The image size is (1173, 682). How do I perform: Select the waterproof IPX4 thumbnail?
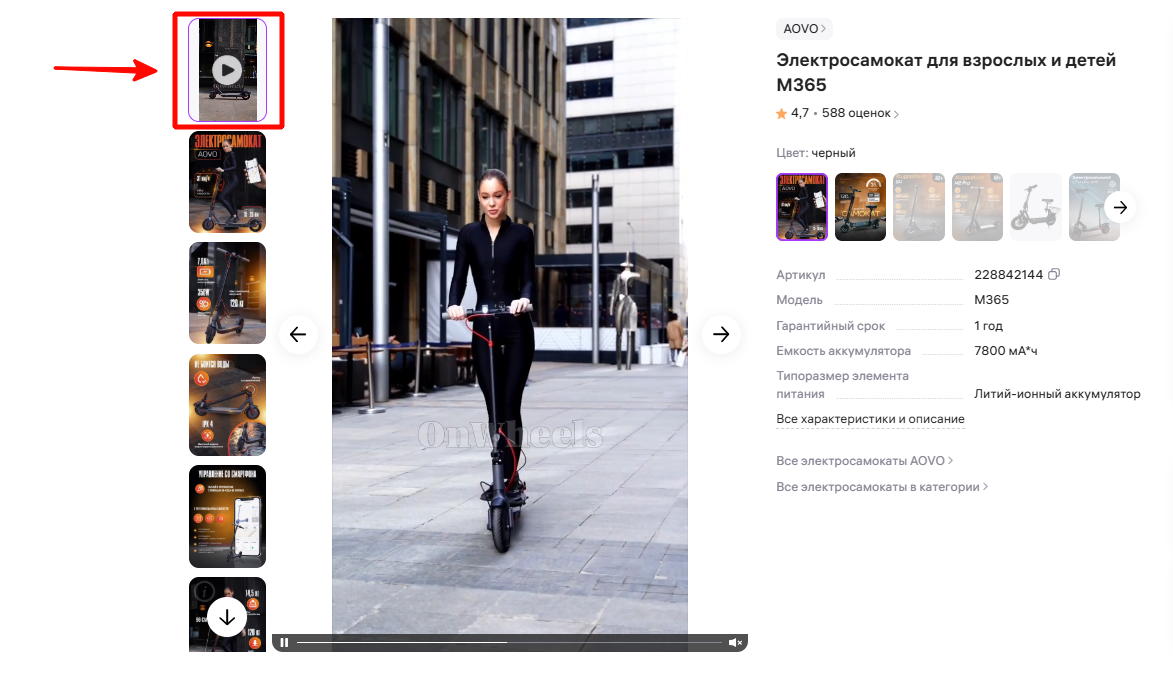click(227, 405)
